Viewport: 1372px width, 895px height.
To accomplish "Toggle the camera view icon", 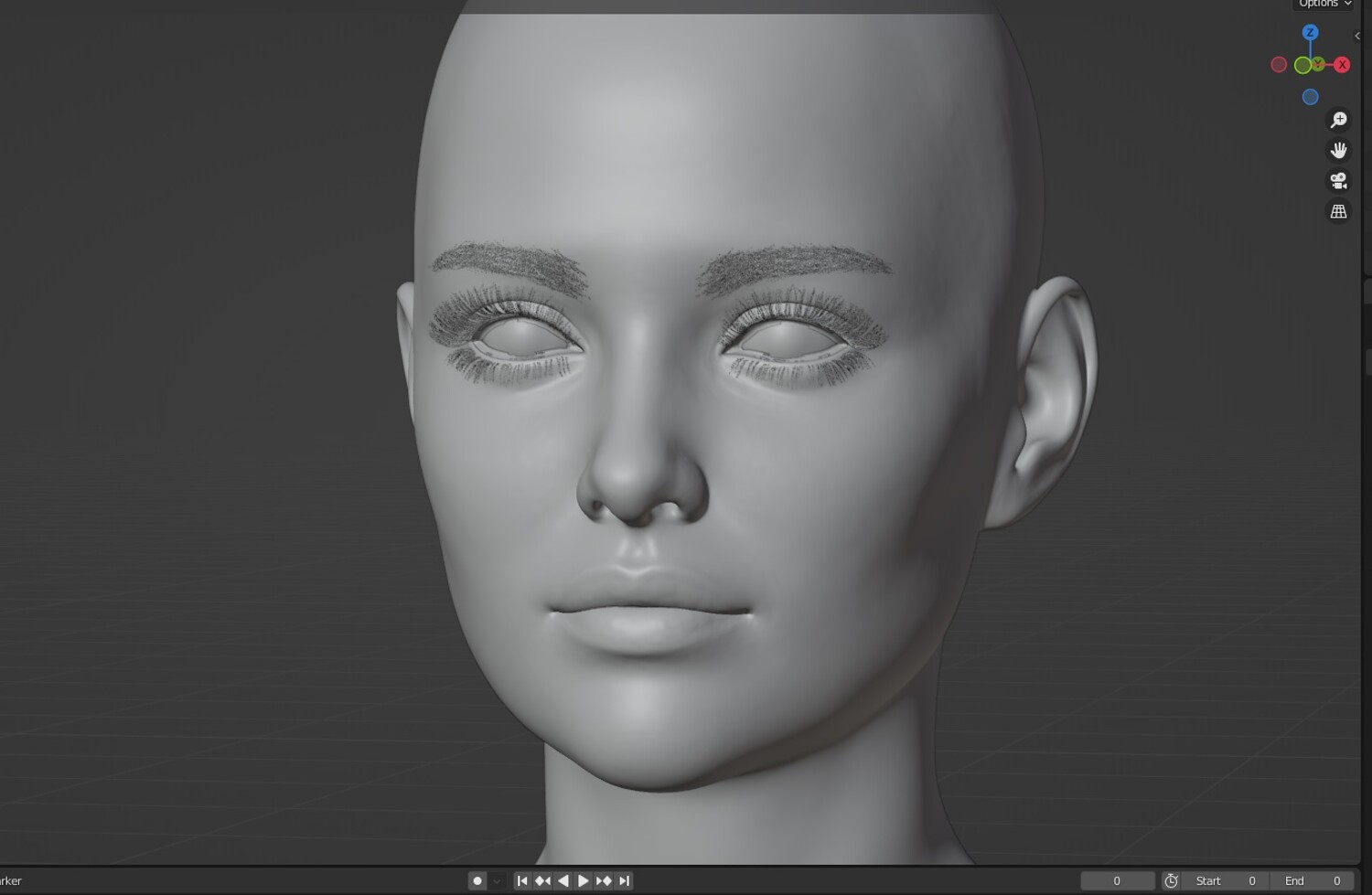I will (x=1338, y=181).
